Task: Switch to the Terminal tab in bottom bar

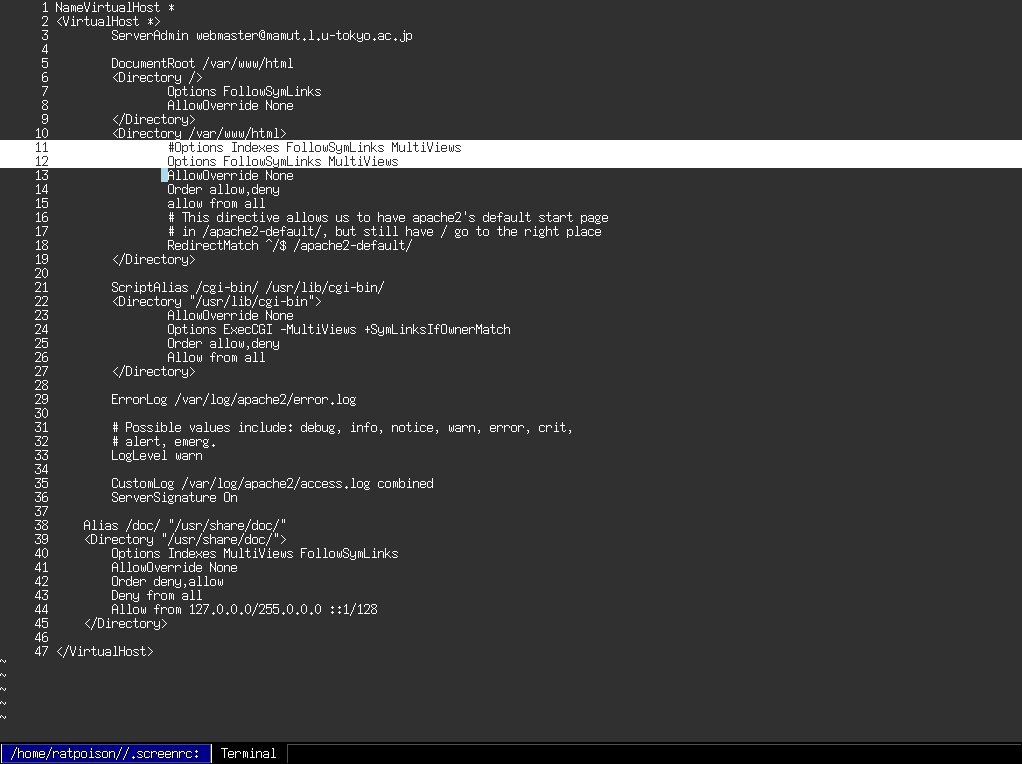Action: tap(248, 753)
